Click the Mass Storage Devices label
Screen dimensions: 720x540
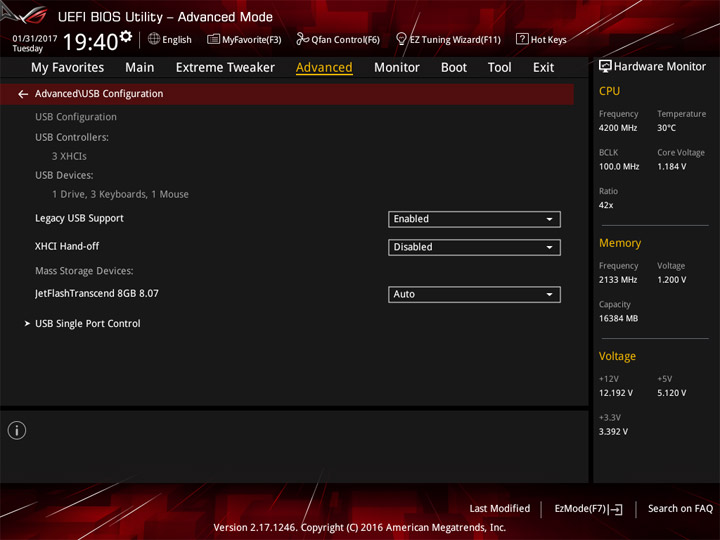tap(84, 271)
